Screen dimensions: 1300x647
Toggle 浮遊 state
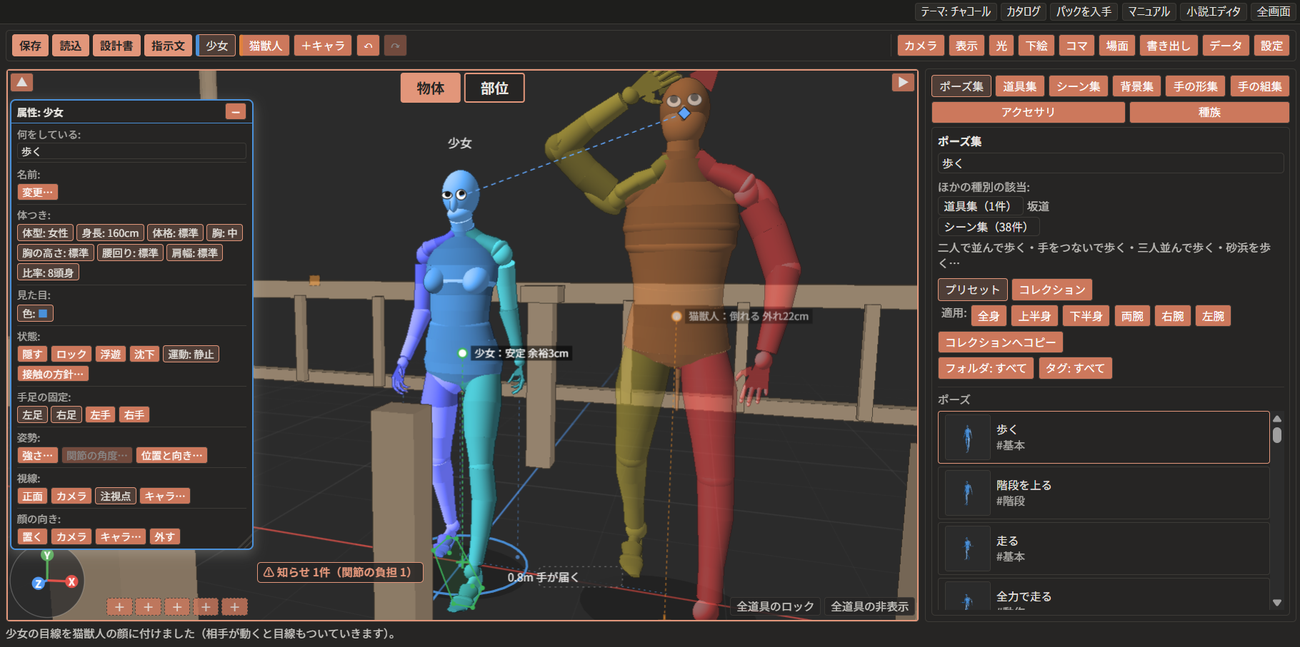(x=110, y=354)
